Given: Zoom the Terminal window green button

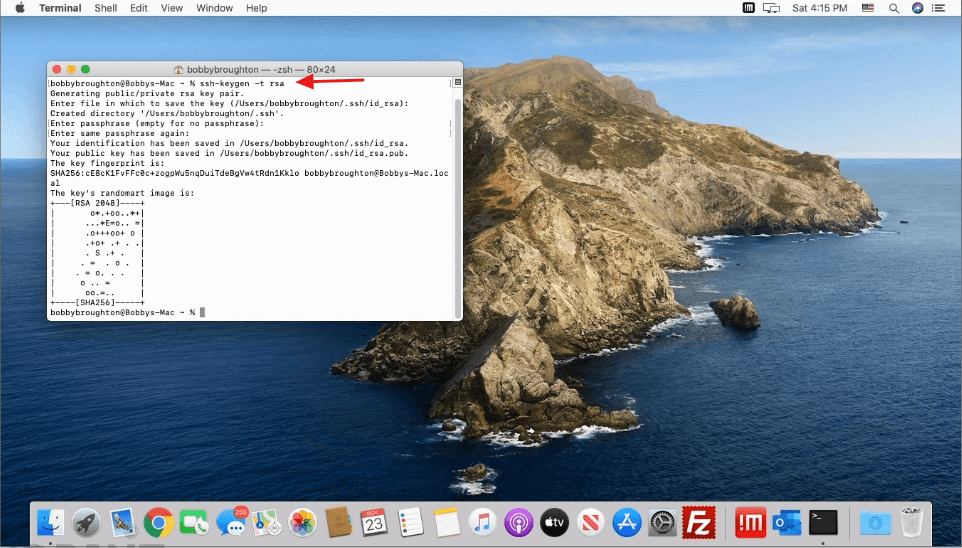Looking at the screenshot, I should pyautogui.click(x=85, y=69).
